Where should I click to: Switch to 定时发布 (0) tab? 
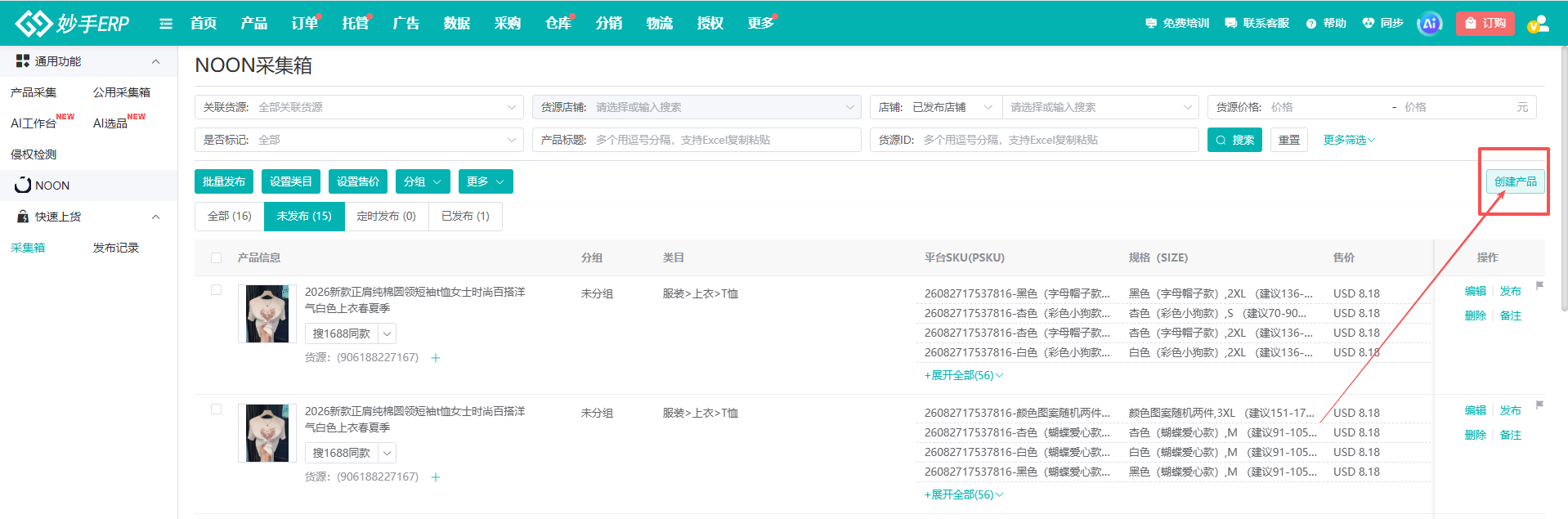coord(386,216)
